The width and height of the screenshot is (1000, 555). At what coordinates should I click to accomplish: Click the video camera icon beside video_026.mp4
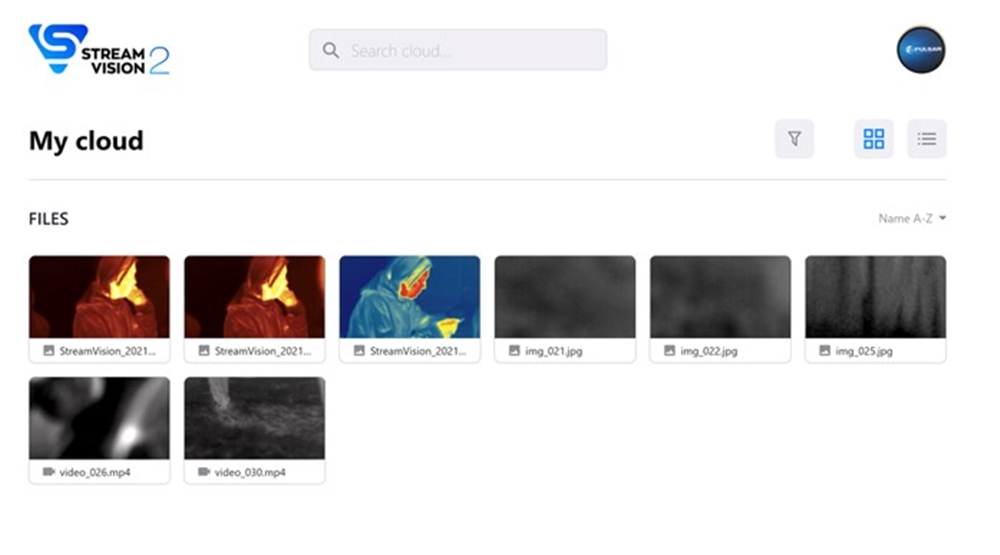point(48,472)
